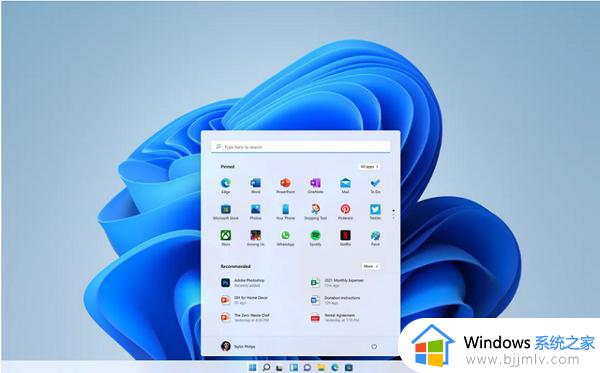Open the Widgets taskbar icon
The width and height of the screenshot is (600, 373).
[293, 368]
